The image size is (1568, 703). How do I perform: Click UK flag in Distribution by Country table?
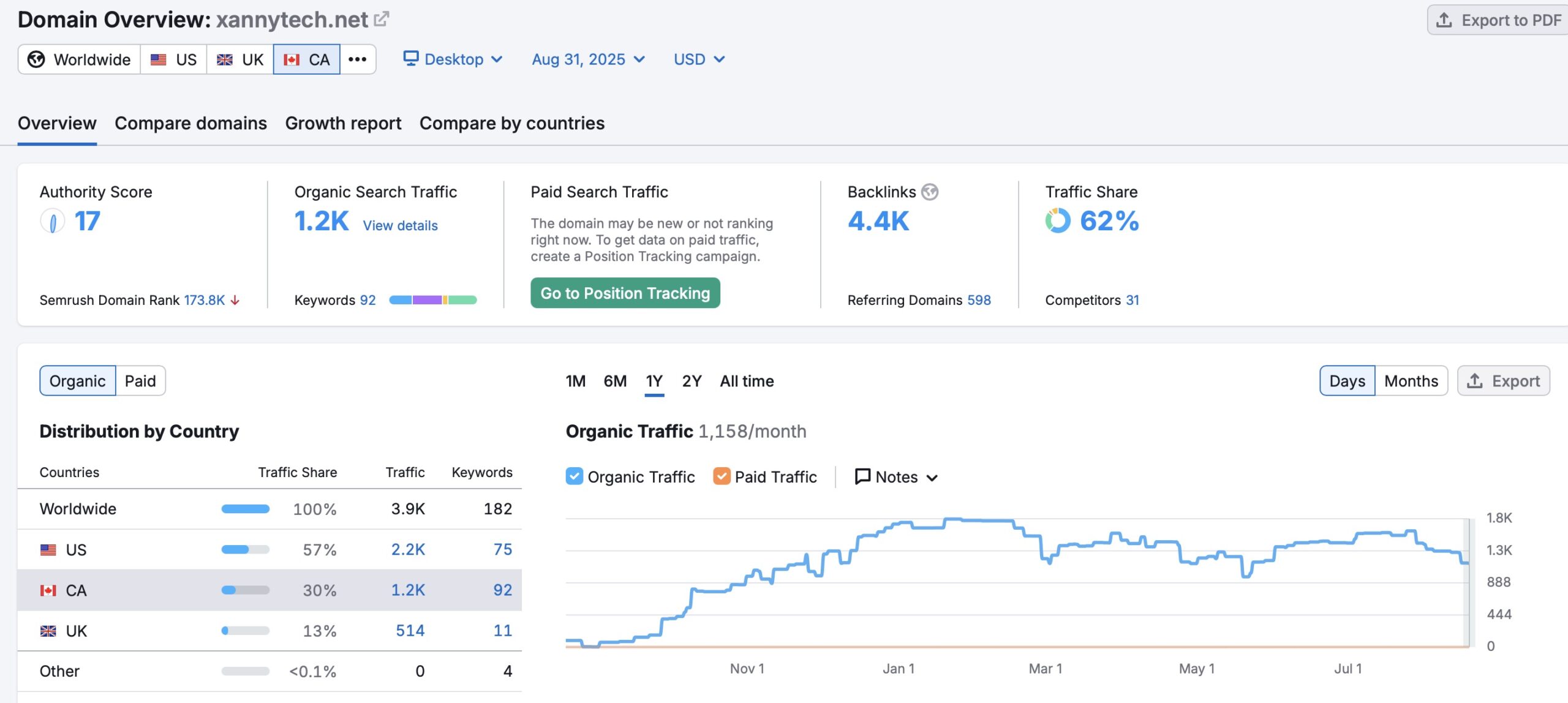pos(48,631)
